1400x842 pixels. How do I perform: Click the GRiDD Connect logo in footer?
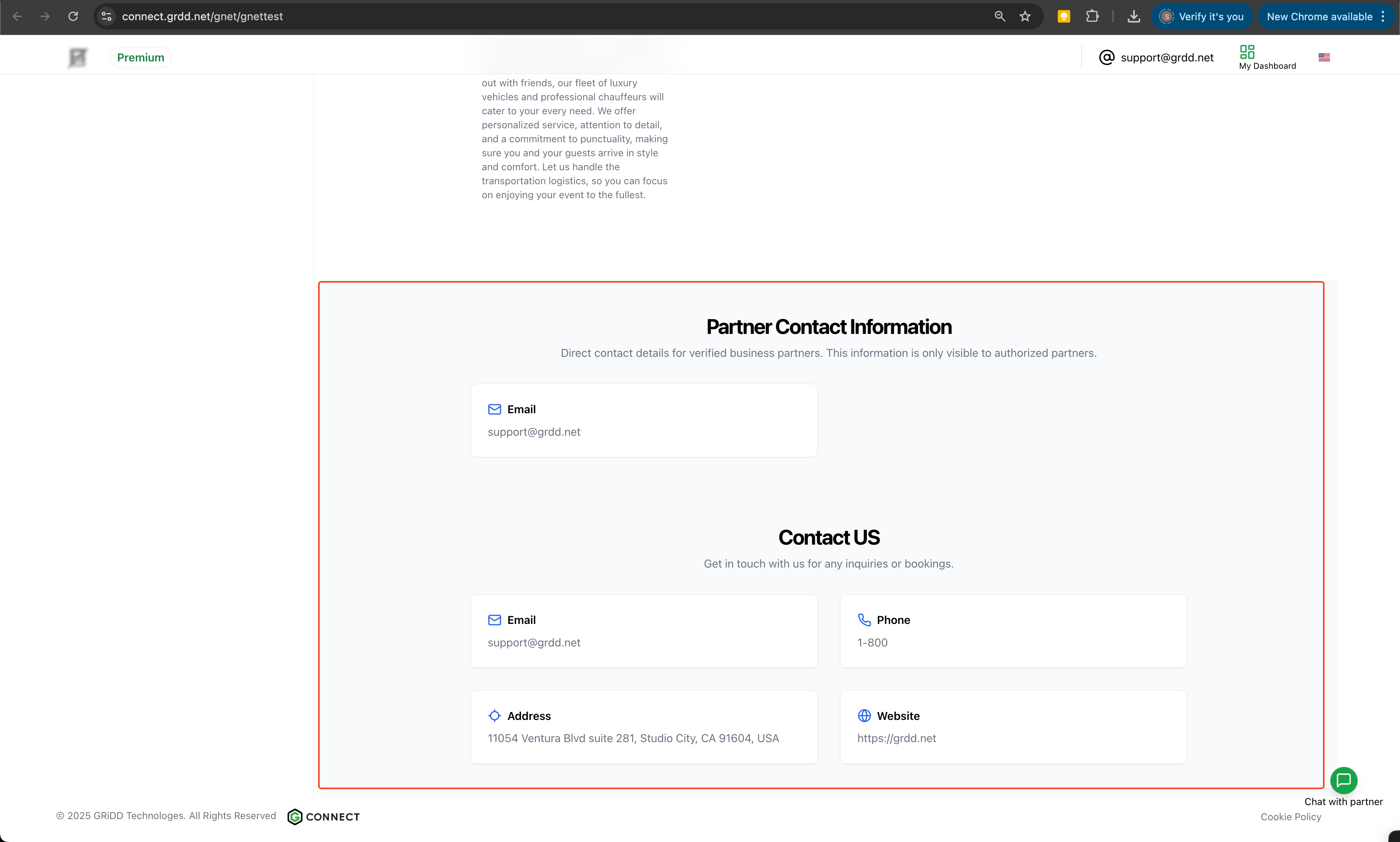[x=324, y=816]
